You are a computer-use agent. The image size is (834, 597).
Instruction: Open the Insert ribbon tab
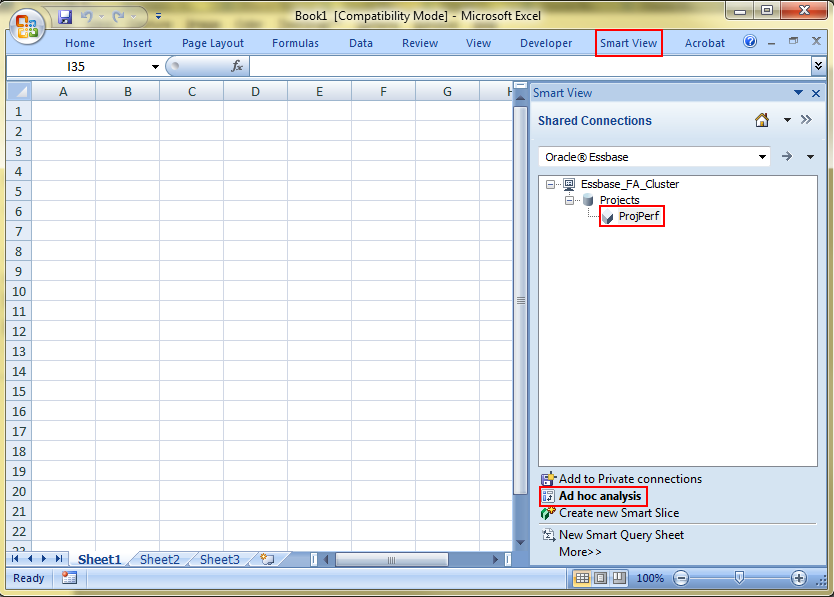137,43
